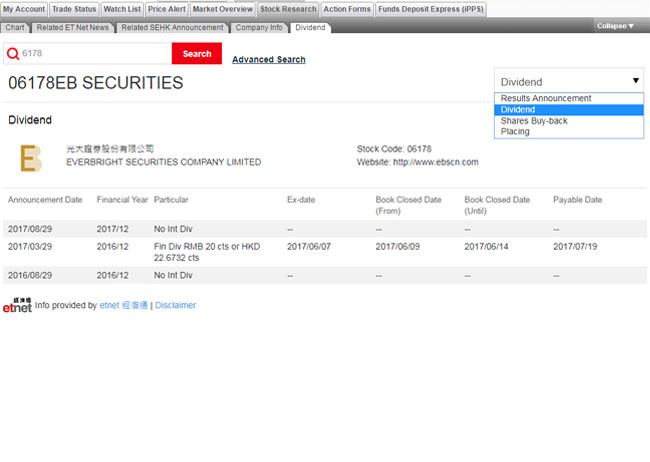This screenshot has width=650, height=462.
Task: Click the 06178EB SECURITIES heading
Action: [x=95, y=83]
